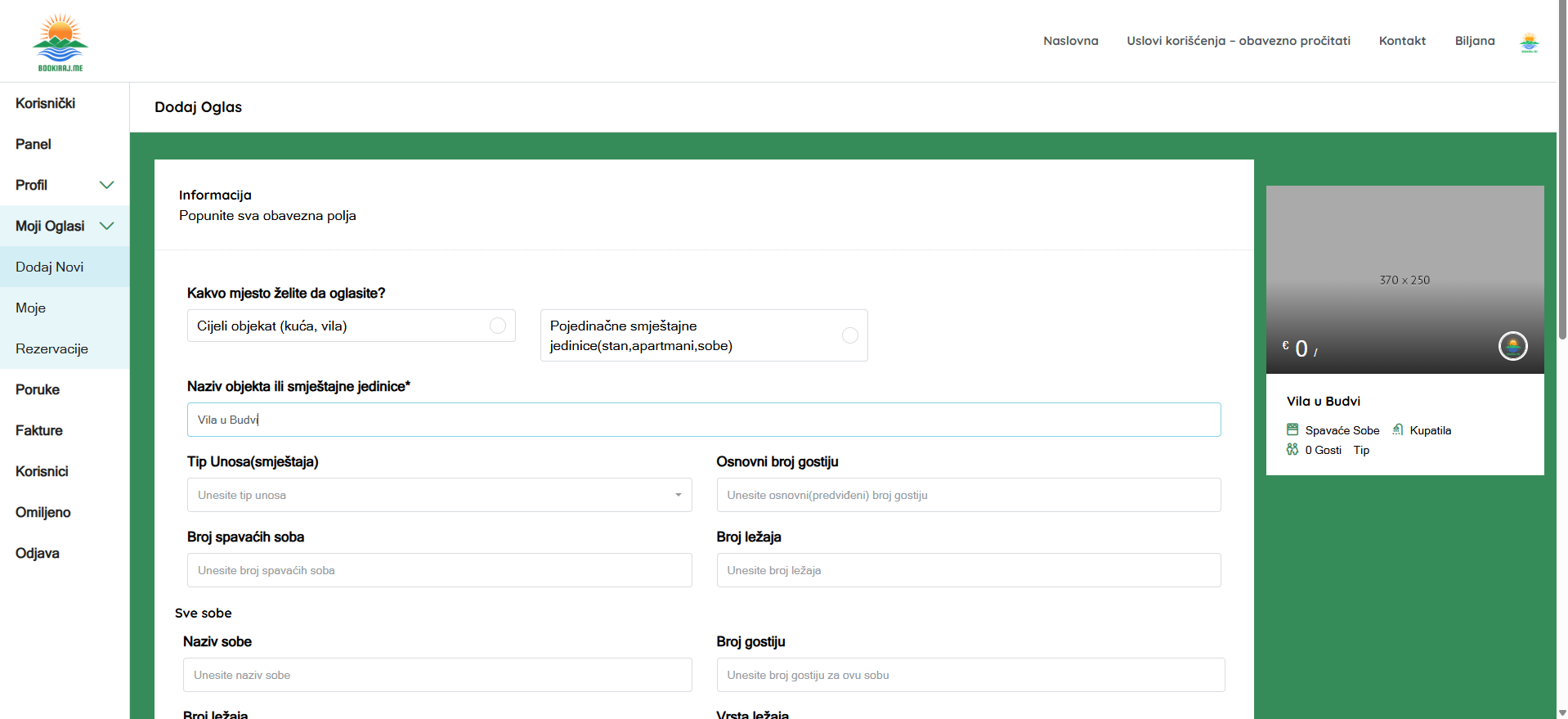Click the round owner avatar on preview card
Viewport: 1568px width, 719px height.
(x=1512, y=346)
